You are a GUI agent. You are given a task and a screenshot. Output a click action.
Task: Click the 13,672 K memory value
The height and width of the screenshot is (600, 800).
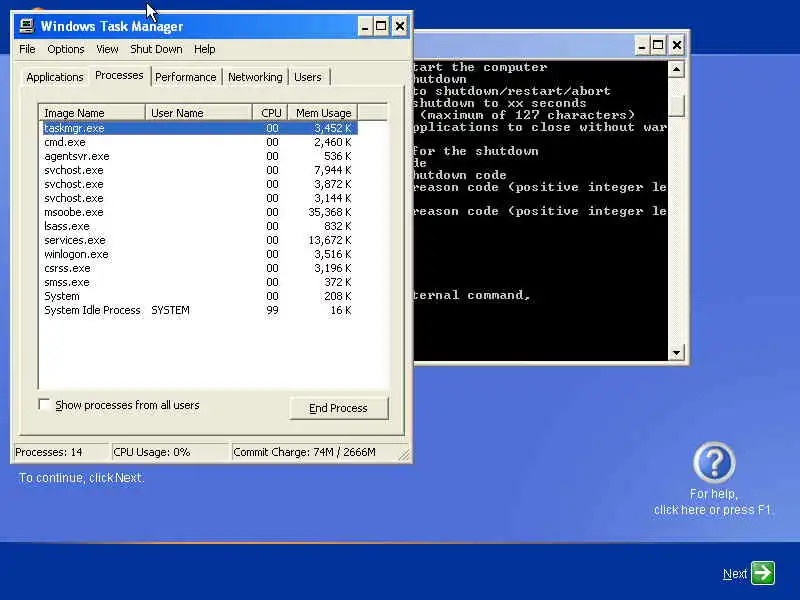(x=330, y=240)
